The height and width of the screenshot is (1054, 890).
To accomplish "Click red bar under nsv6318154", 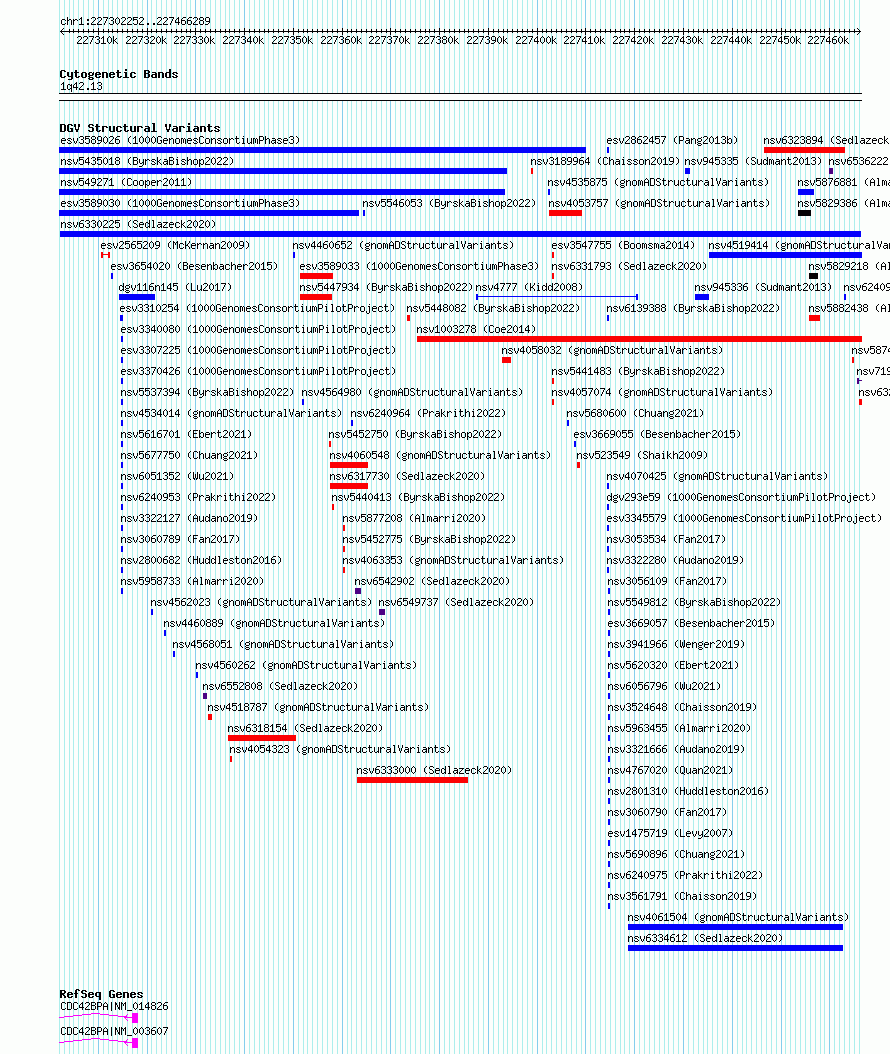I will 262,738.
